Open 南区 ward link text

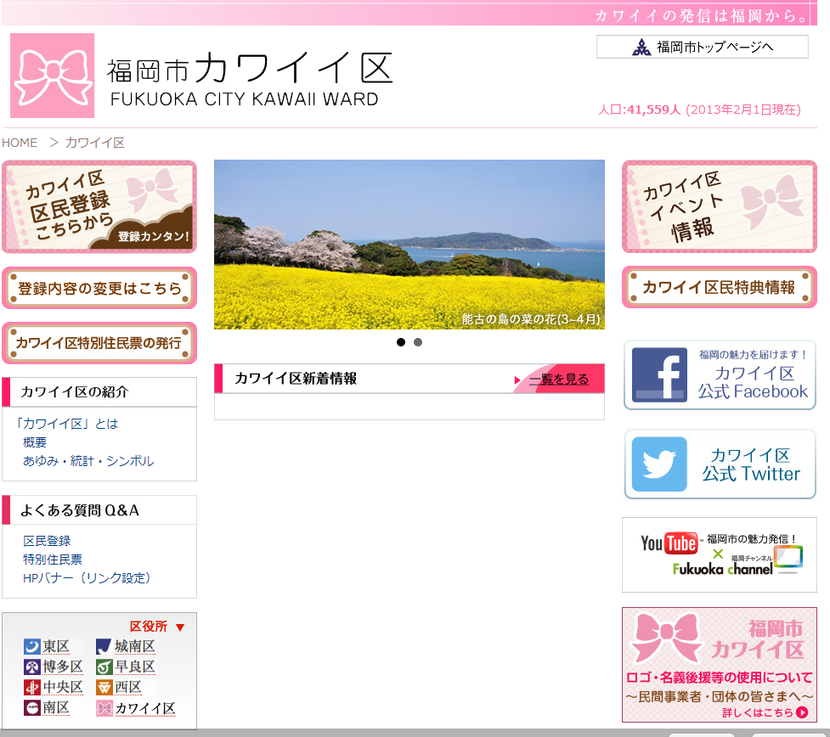[x=56, y=708]
